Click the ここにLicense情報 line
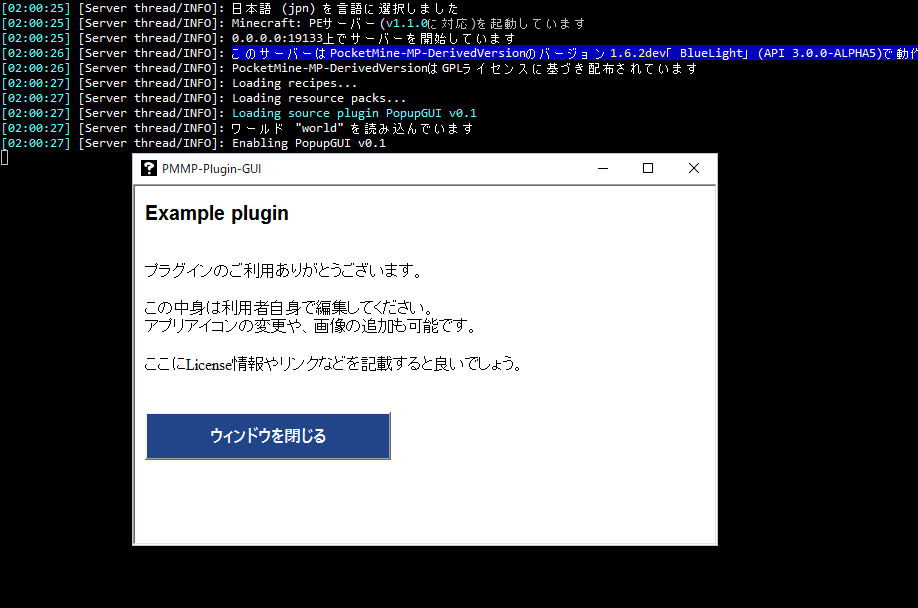This screenshot has height=608, width=918. (x=333, y=364)
